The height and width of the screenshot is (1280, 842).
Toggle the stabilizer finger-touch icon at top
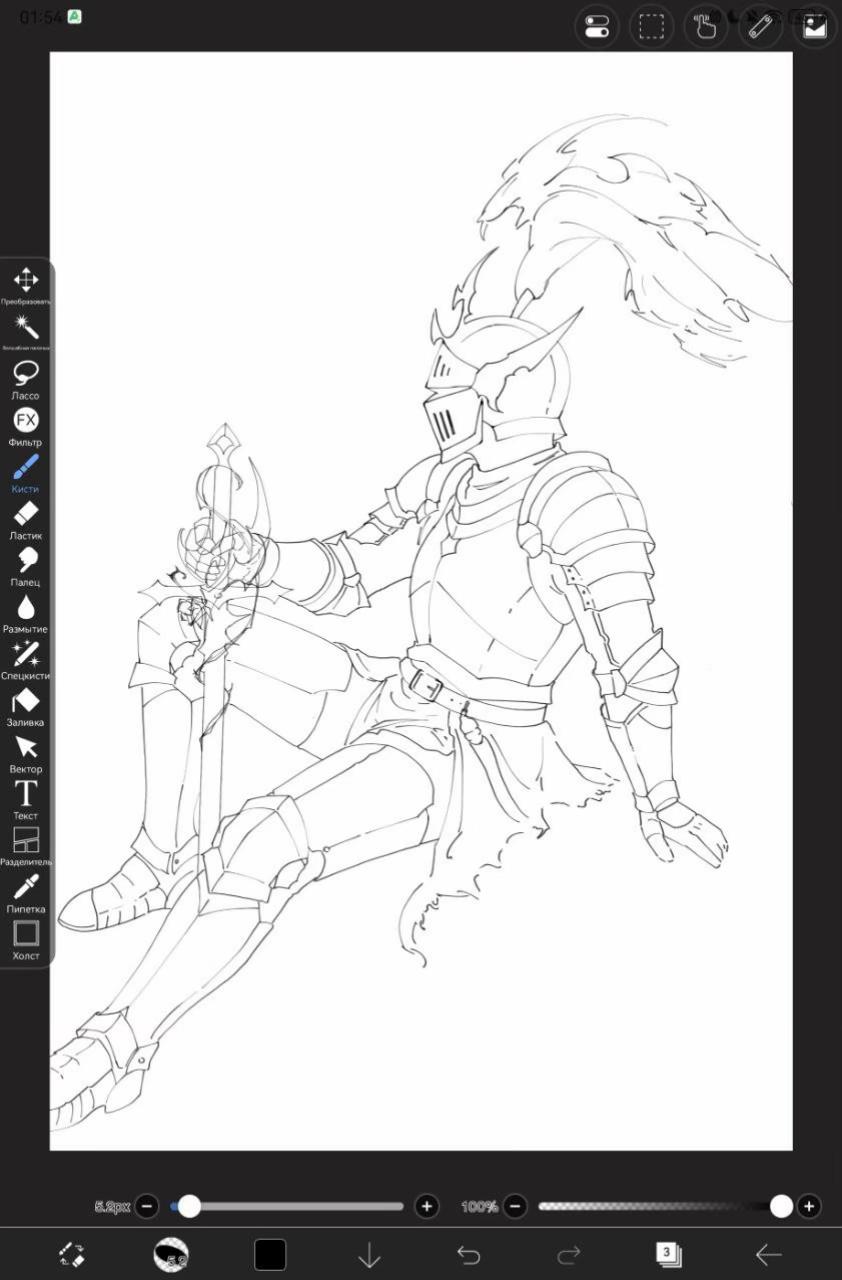(706, 26)
